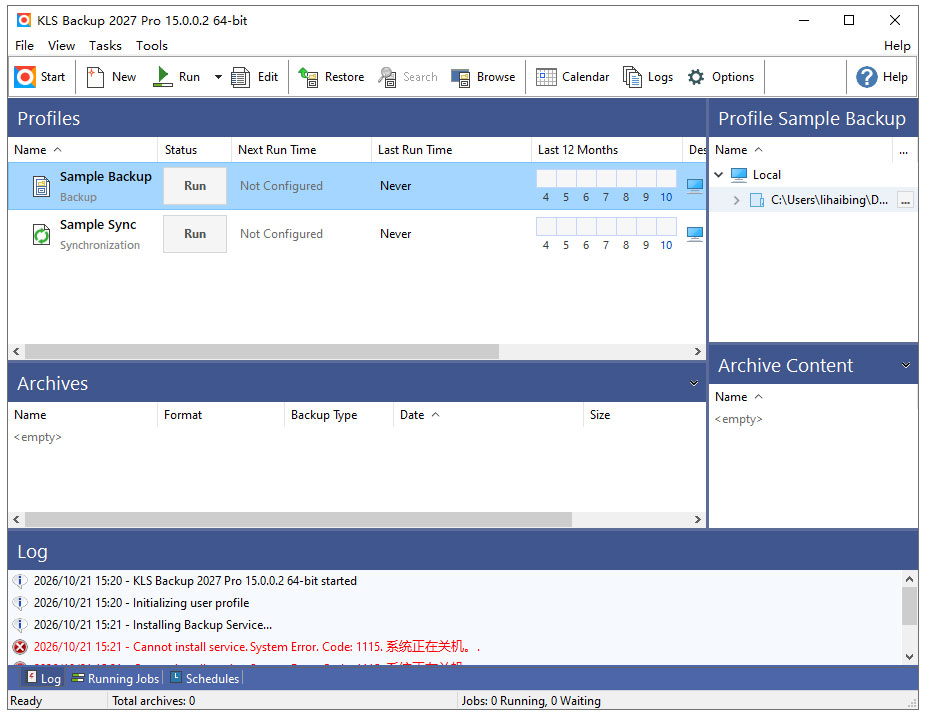Screen dimensions: 926x712
Task: Click Run button for Sample Sync
Action: pyautogui.click(x=195, y=234)
